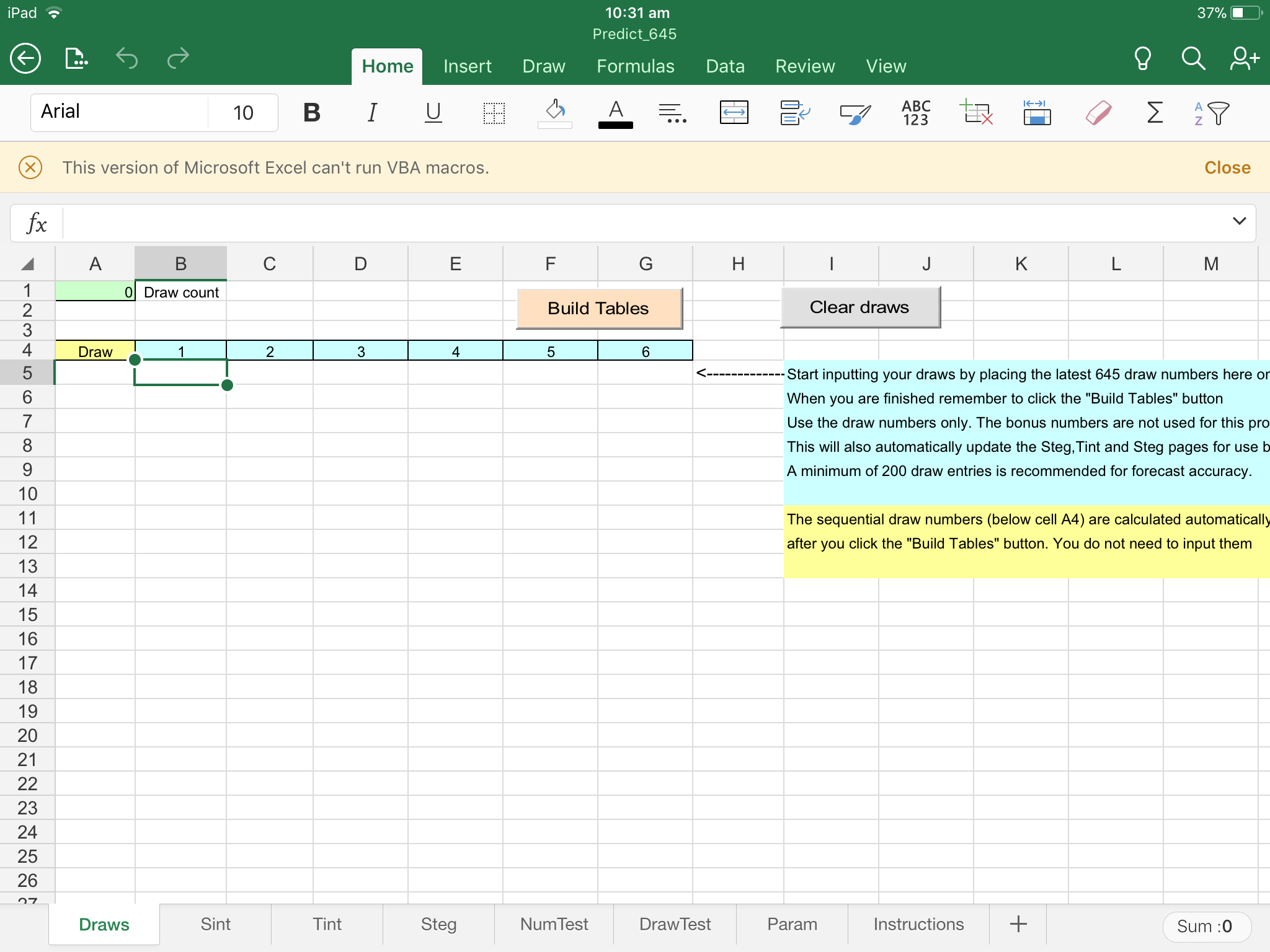Open the file options document icon

click(x=76, y=59)
